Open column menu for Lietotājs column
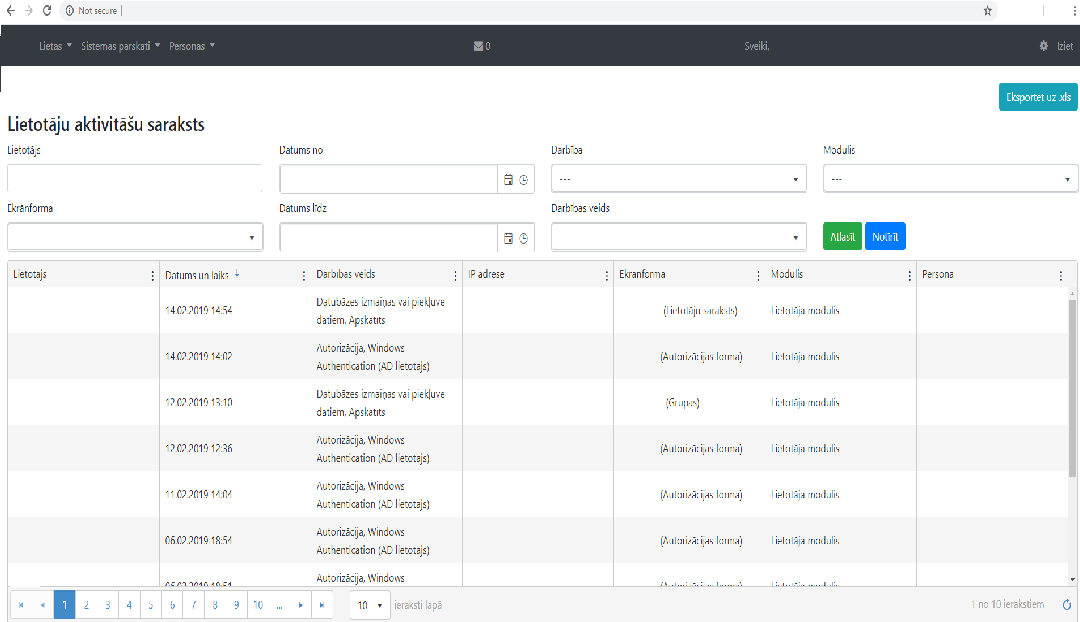 (x=153, y=276)
